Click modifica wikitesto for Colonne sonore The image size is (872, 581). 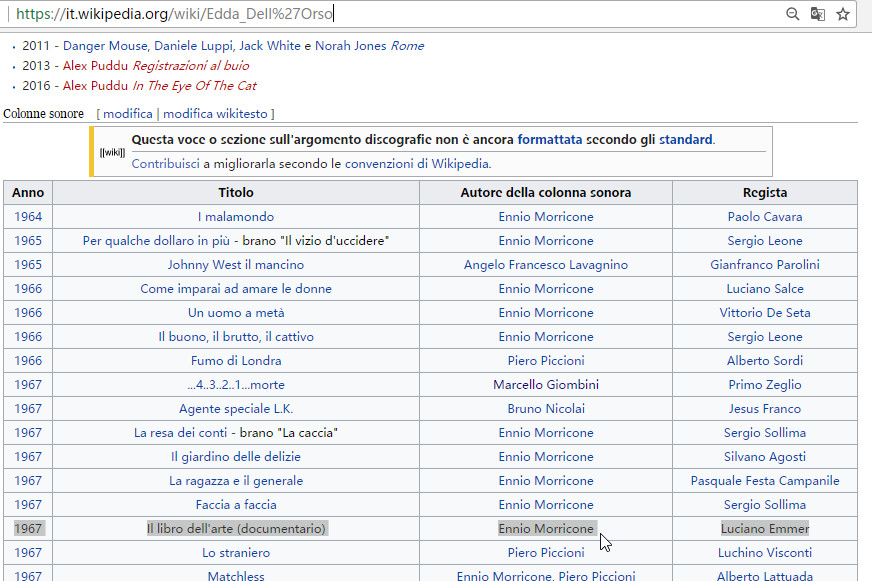pos(215,113)
